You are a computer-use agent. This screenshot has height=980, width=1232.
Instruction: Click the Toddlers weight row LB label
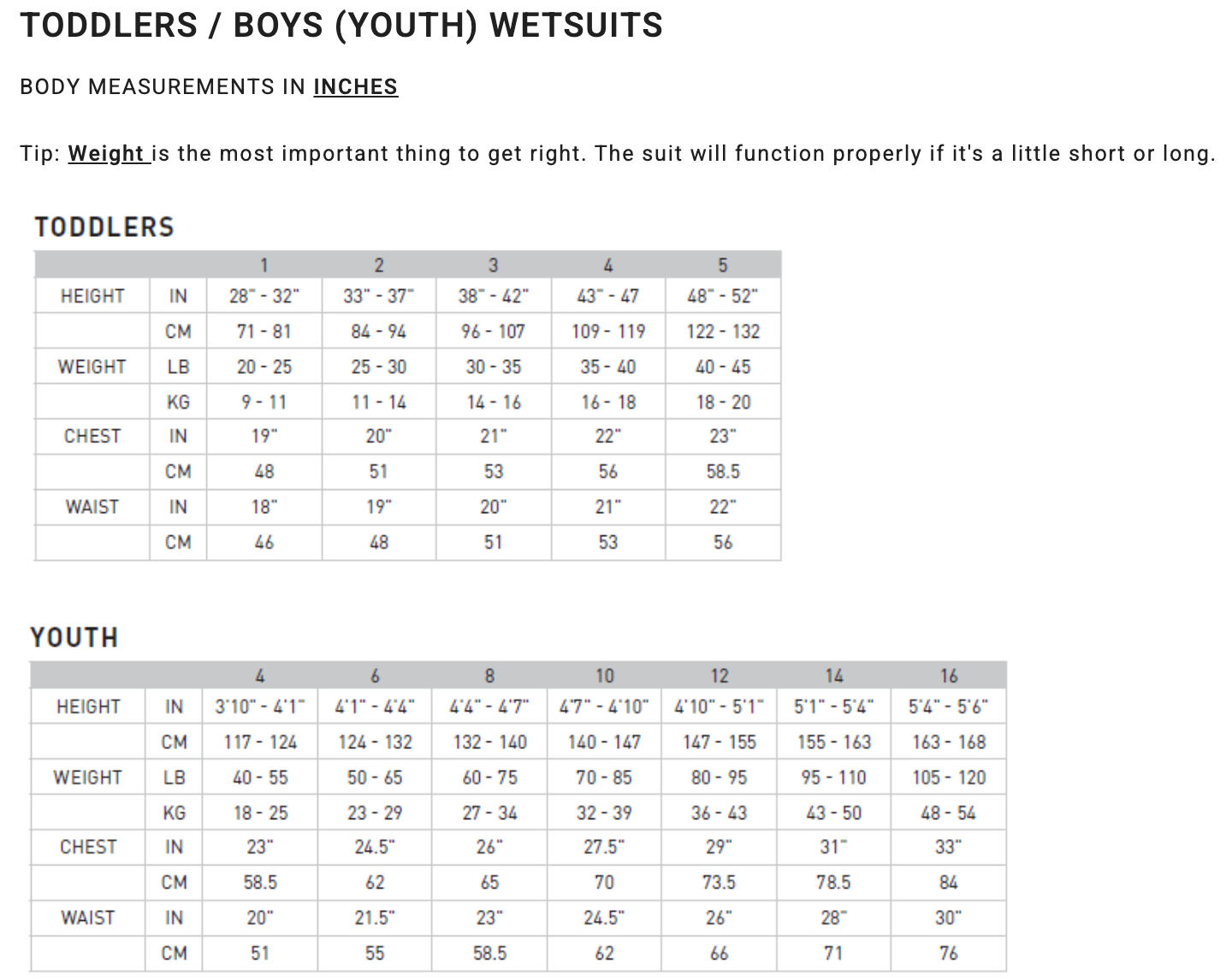pyautogui.click(x=178, y=367)
